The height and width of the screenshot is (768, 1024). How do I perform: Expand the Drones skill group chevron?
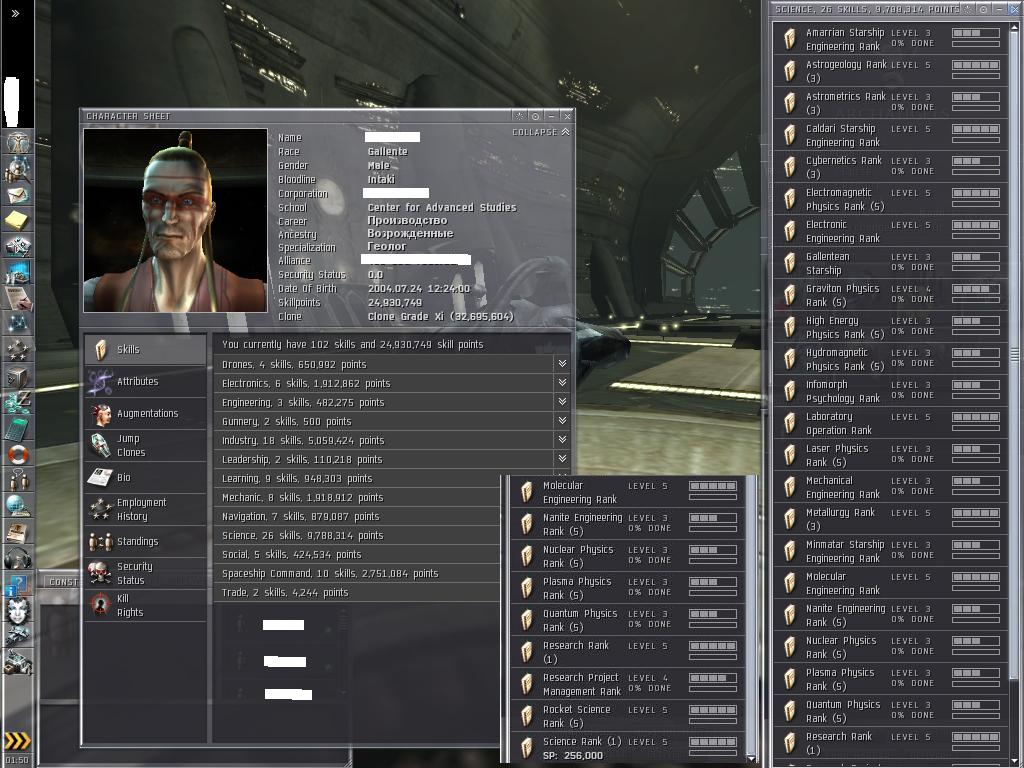562,364
